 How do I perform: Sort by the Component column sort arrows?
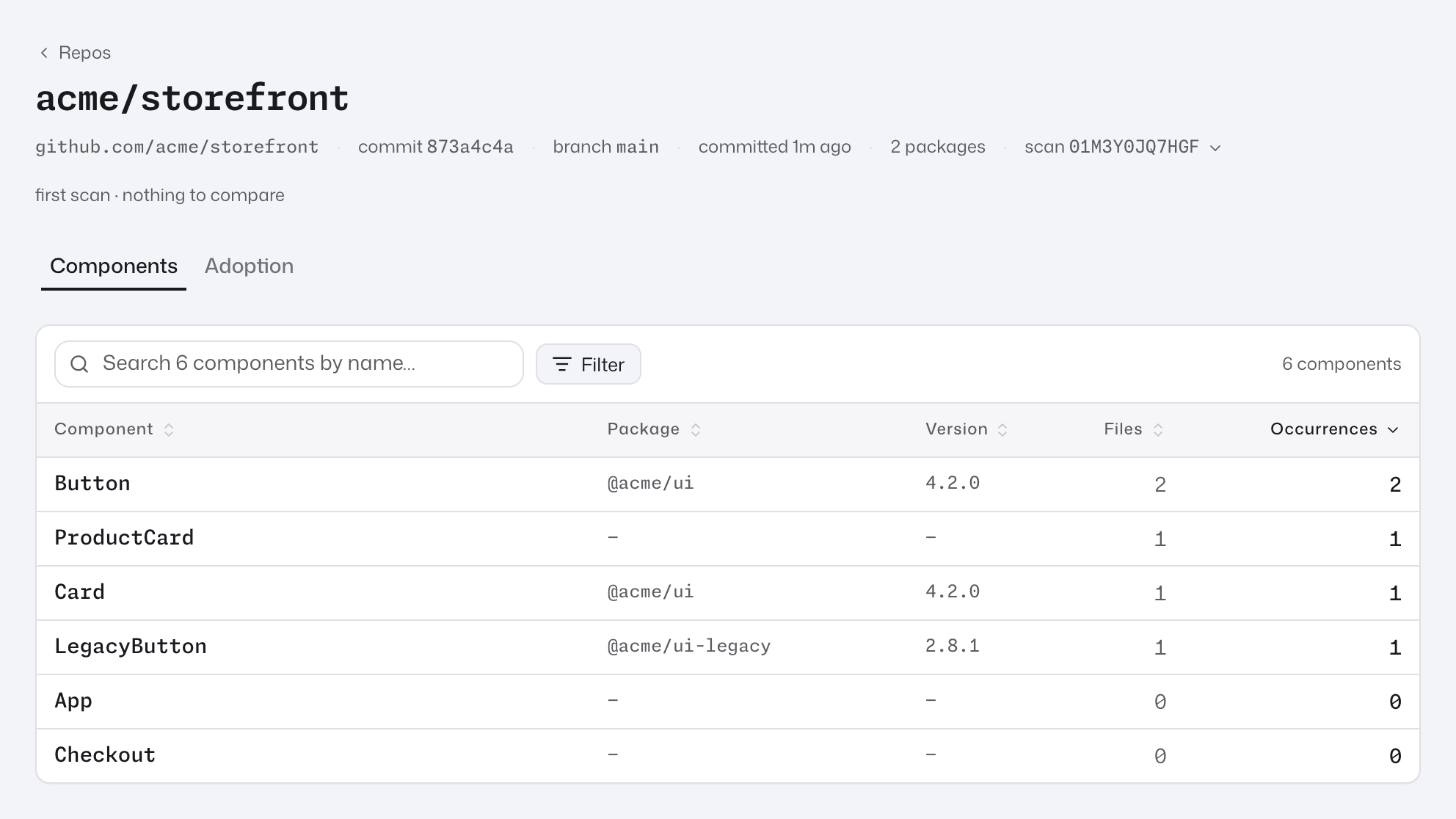coord(169,430)
